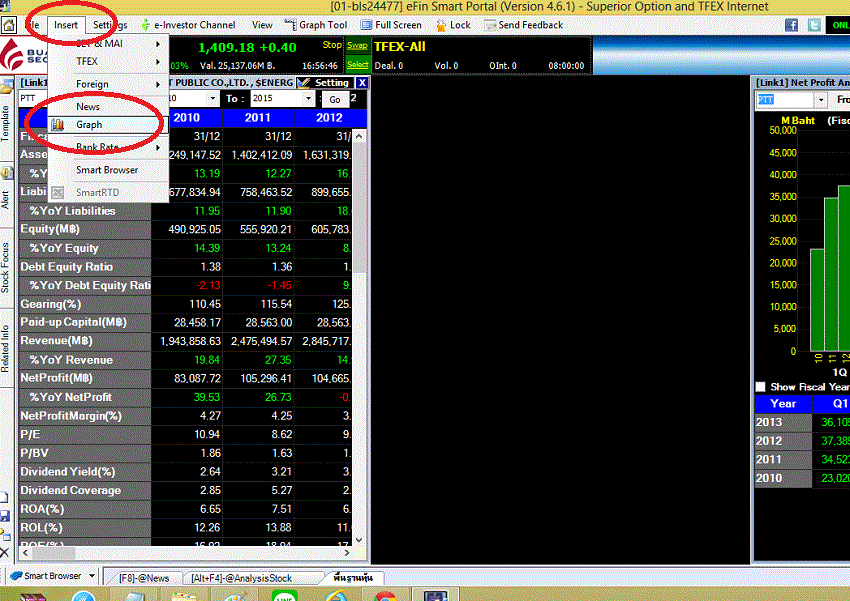This screenshot has height=601, width=850.
Task: Click the horizontal scrollbar thumb
Action: [53, 553]
